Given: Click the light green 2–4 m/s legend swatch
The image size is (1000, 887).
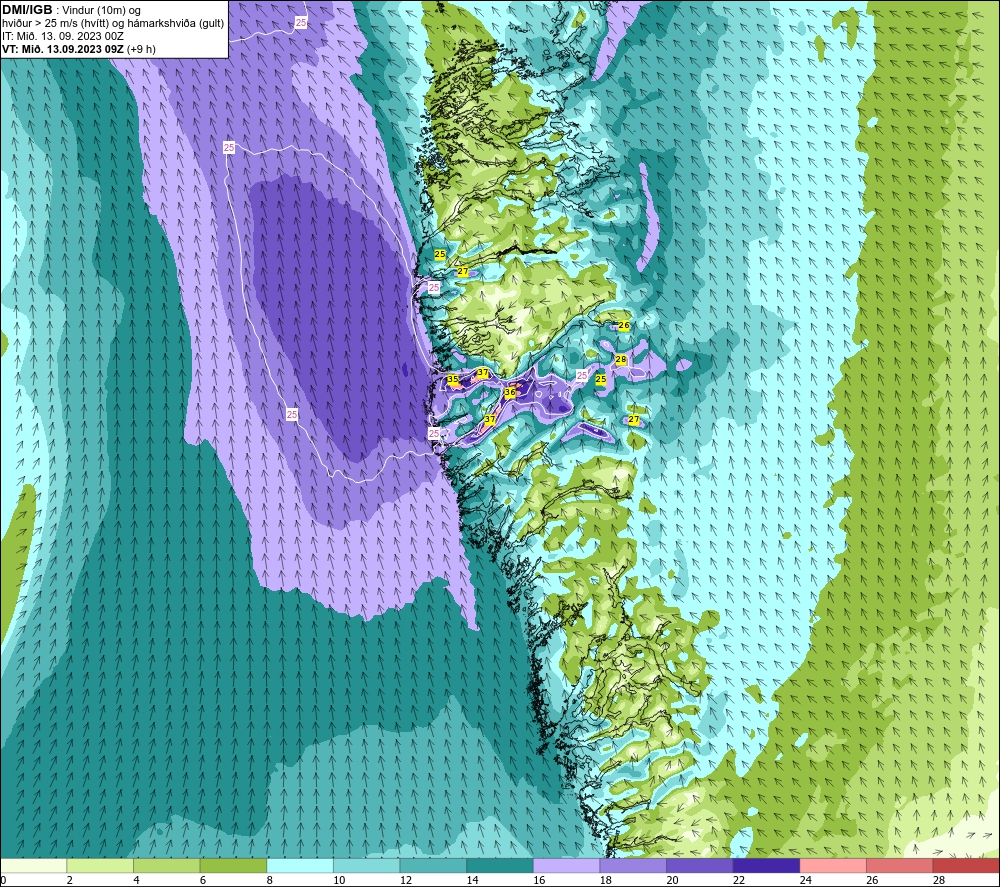Looking at the screenshot, I should pos(100,865).
